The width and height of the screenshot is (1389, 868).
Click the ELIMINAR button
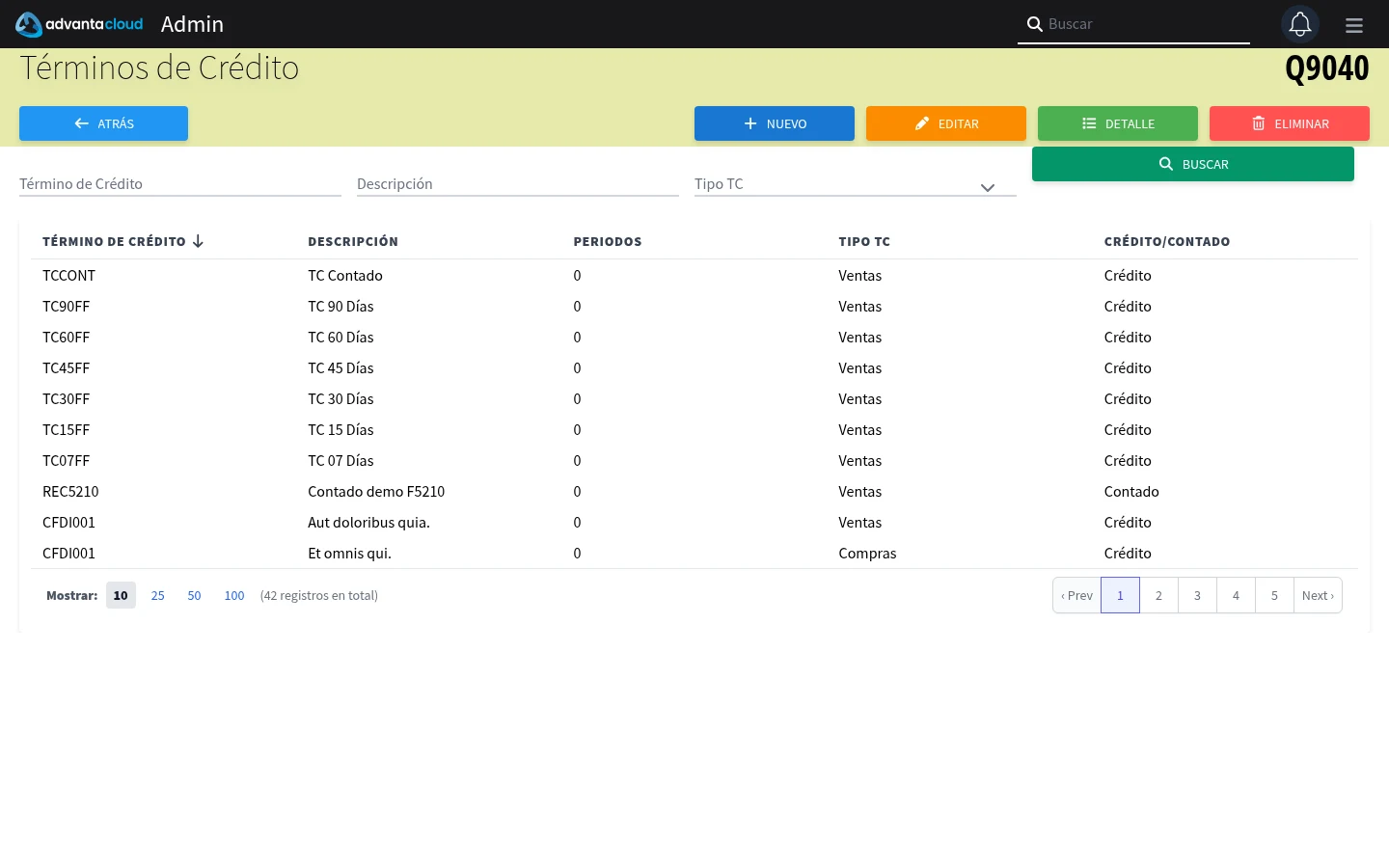click(x=1290, y=123)
